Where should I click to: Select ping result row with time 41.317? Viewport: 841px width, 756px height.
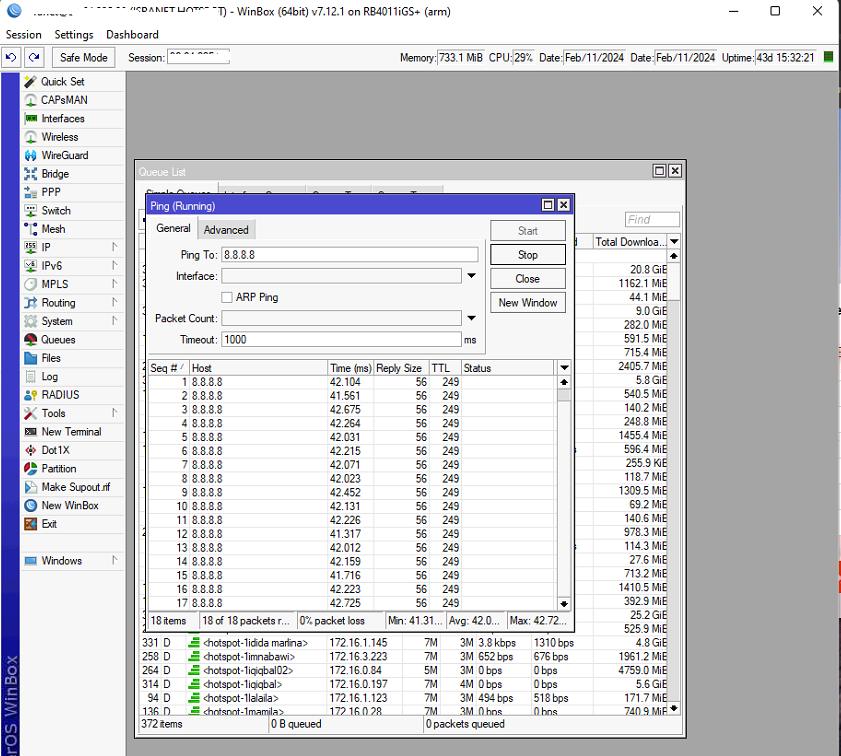click(352, 534)
